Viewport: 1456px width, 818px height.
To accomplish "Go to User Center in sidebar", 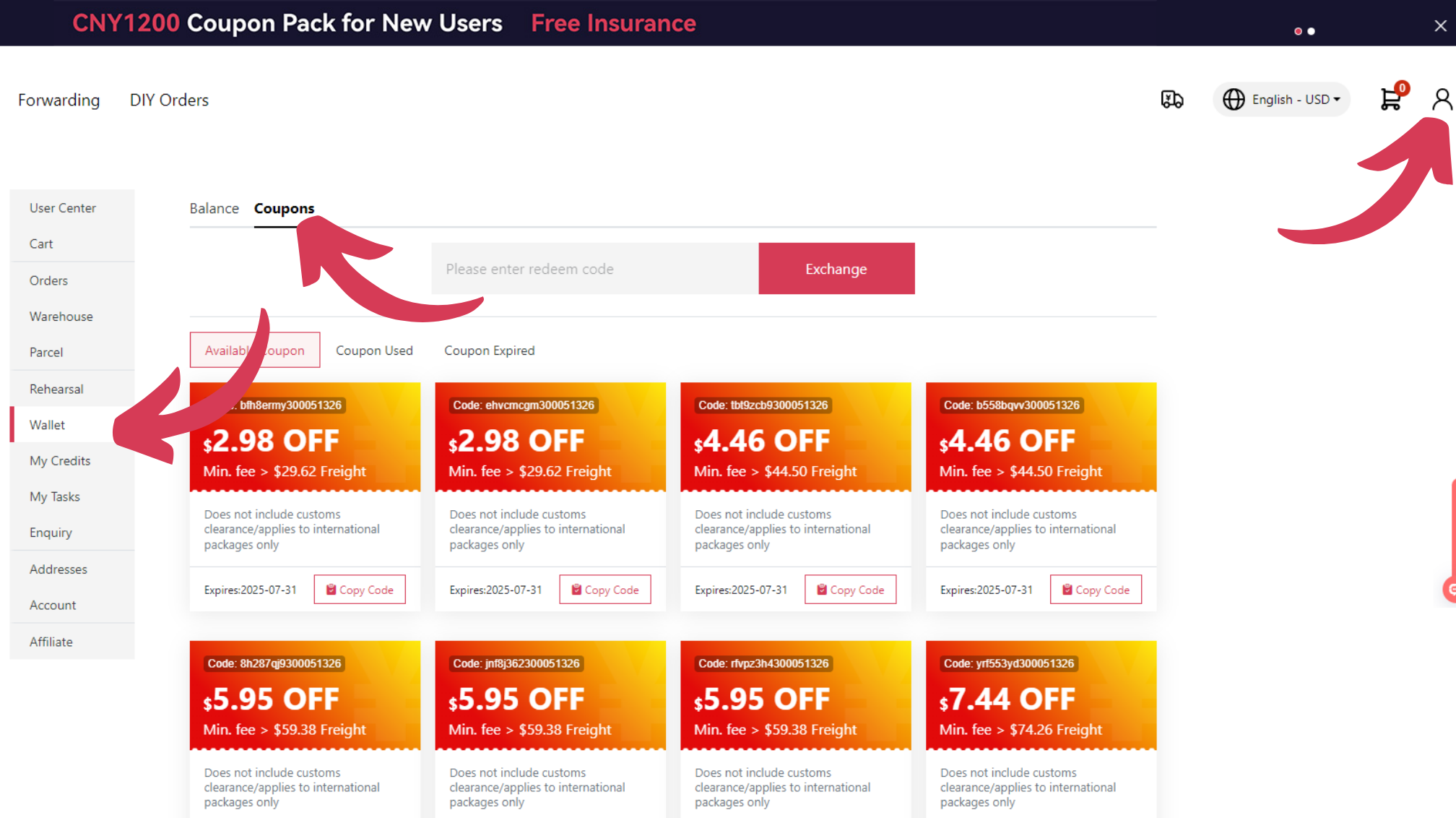I will click(x=63, y=208).
